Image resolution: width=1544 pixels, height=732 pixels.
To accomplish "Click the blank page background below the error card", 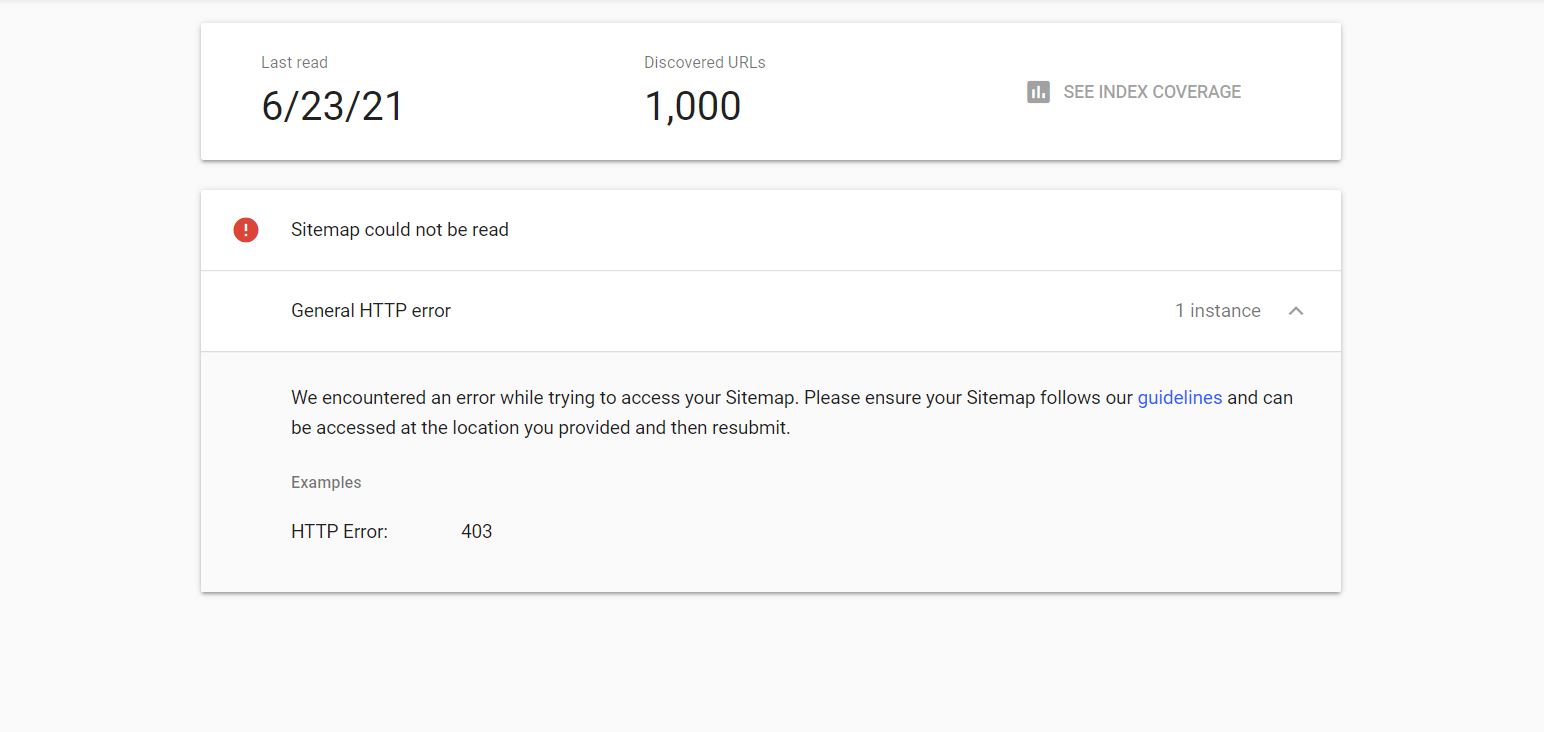I will (770, 662).
